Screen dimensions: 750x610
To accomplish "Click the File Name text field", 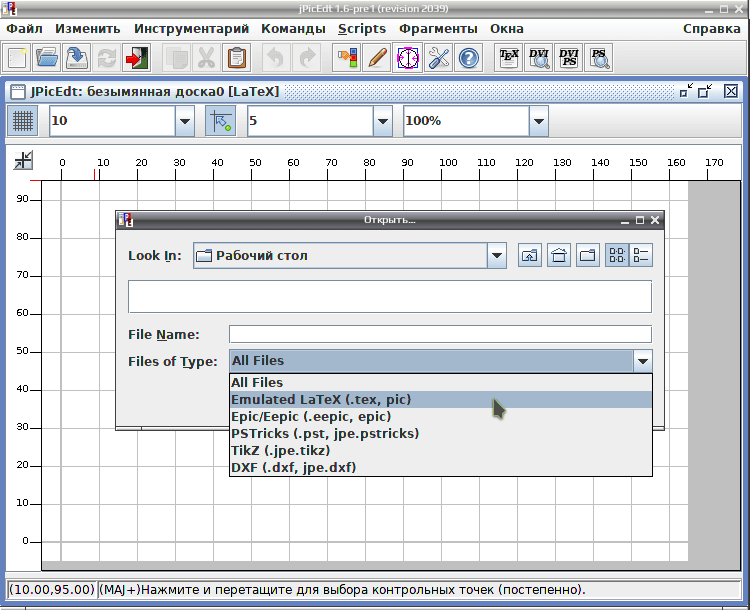I will 441,334.
